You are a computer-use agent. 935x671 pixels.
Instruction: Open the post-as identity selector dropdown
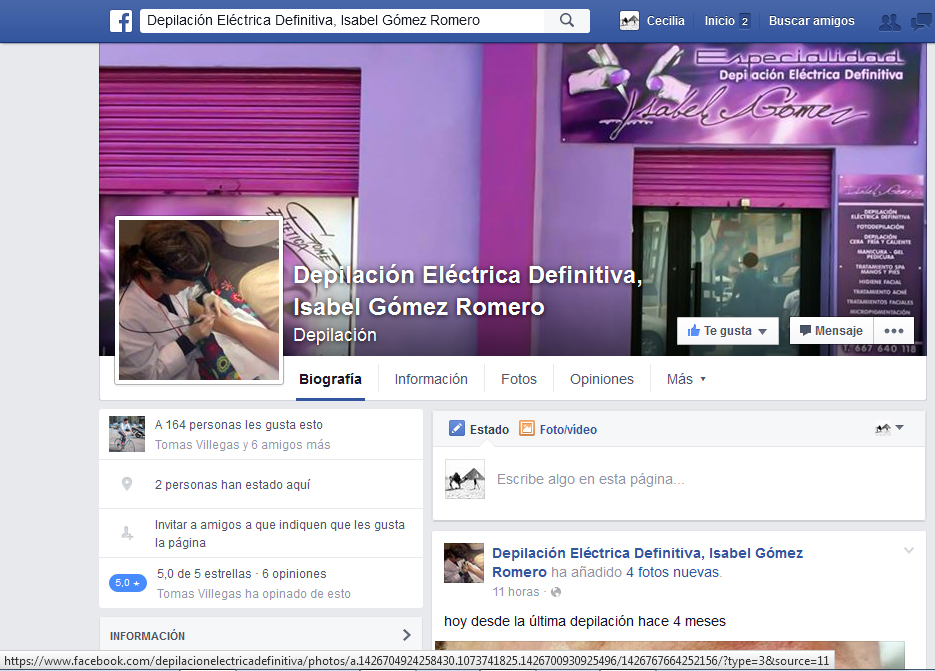pyautogui.click(x=889, y=429)
